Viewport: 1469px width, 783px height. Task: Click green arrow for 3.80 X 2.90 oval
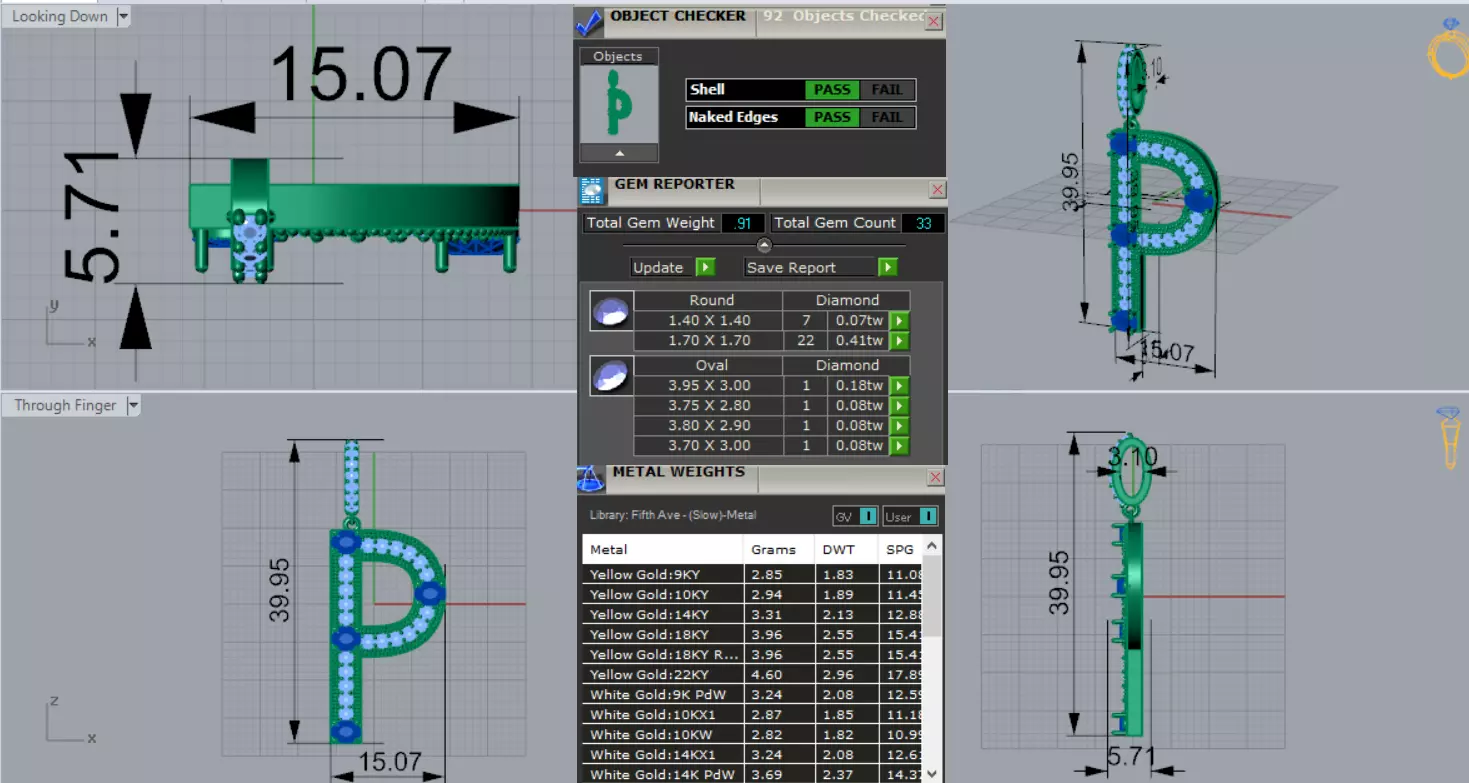(x=899, y=426)
